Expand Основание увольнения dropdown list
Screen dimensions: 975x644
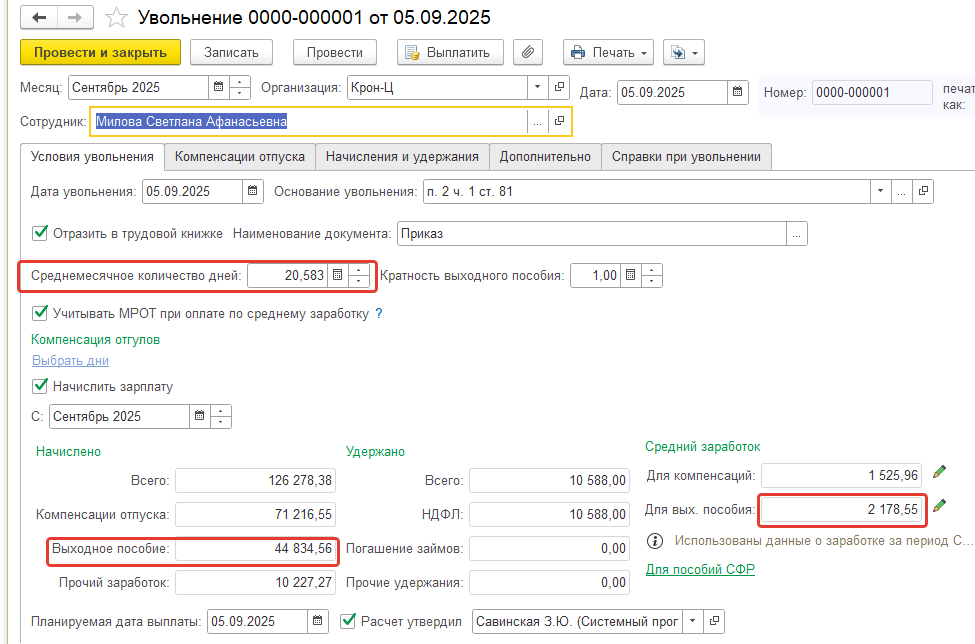pyautogui.click(x=880, y=191)
